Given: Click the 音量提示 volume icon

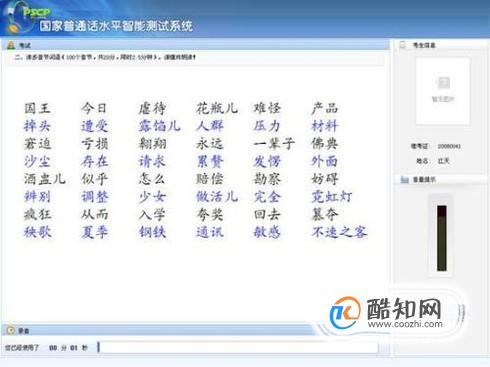Looking at the screenshot, I should click(x=404, y=180).
